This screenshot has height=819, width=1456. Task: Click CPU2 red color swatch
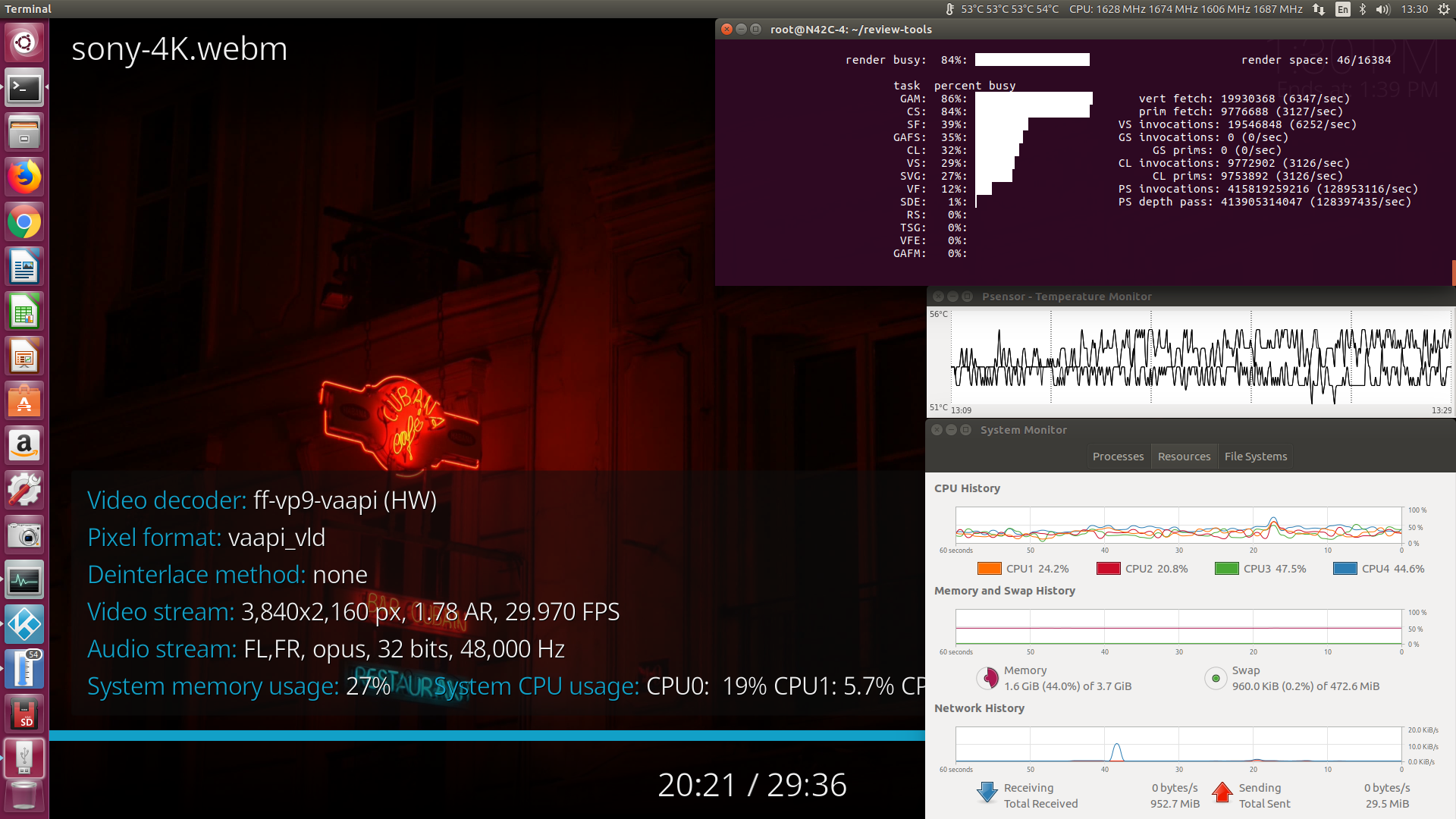(x=1109, y=569)
